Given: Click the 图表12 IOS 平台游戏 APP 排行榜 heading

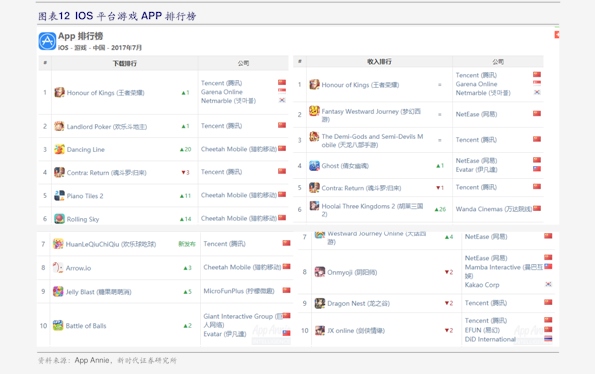Looking at the screenshot, I should (x=117, y=16).
